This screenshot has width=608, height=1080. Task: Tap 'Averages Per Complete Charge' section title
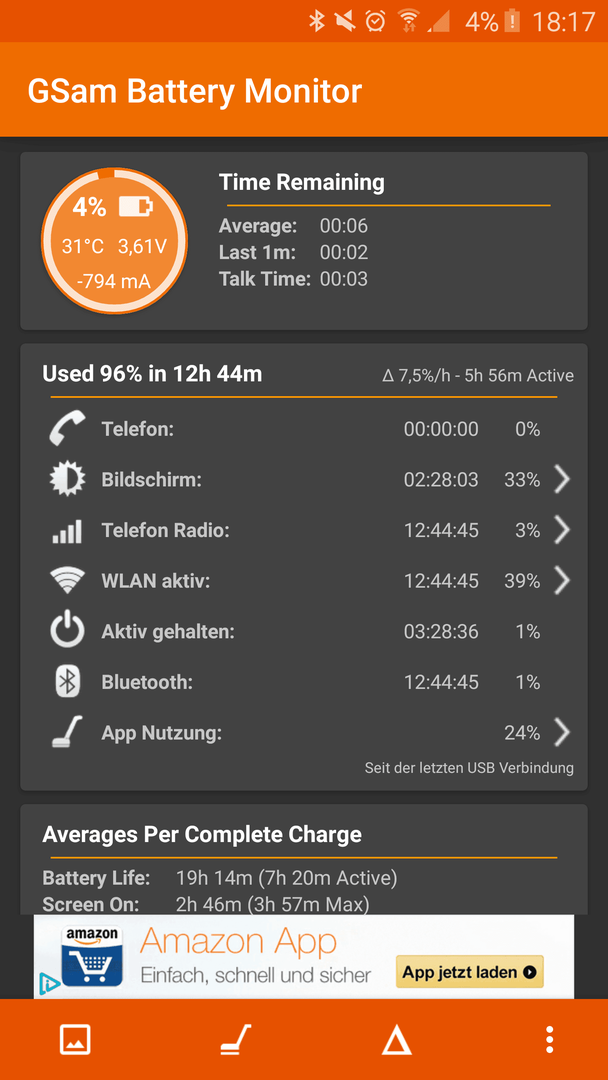pos(202,834)
